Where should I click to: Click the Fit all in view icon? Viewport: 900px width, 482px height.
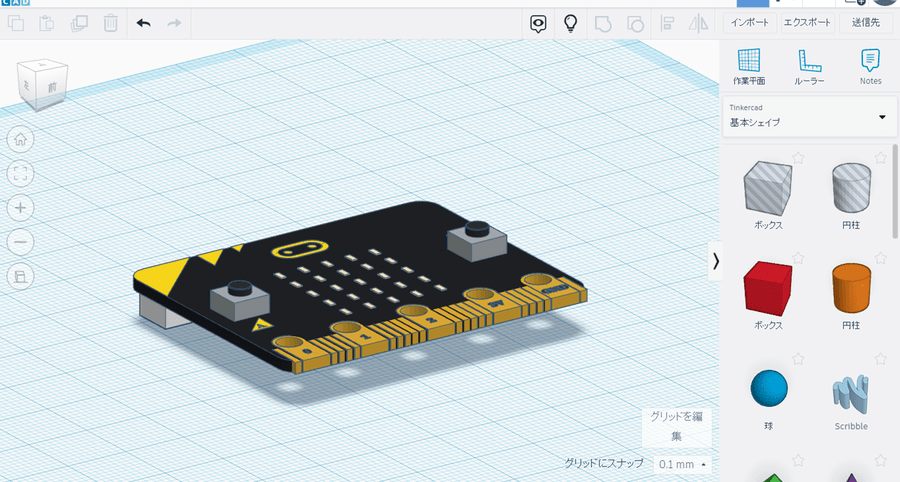coord(21,174)
